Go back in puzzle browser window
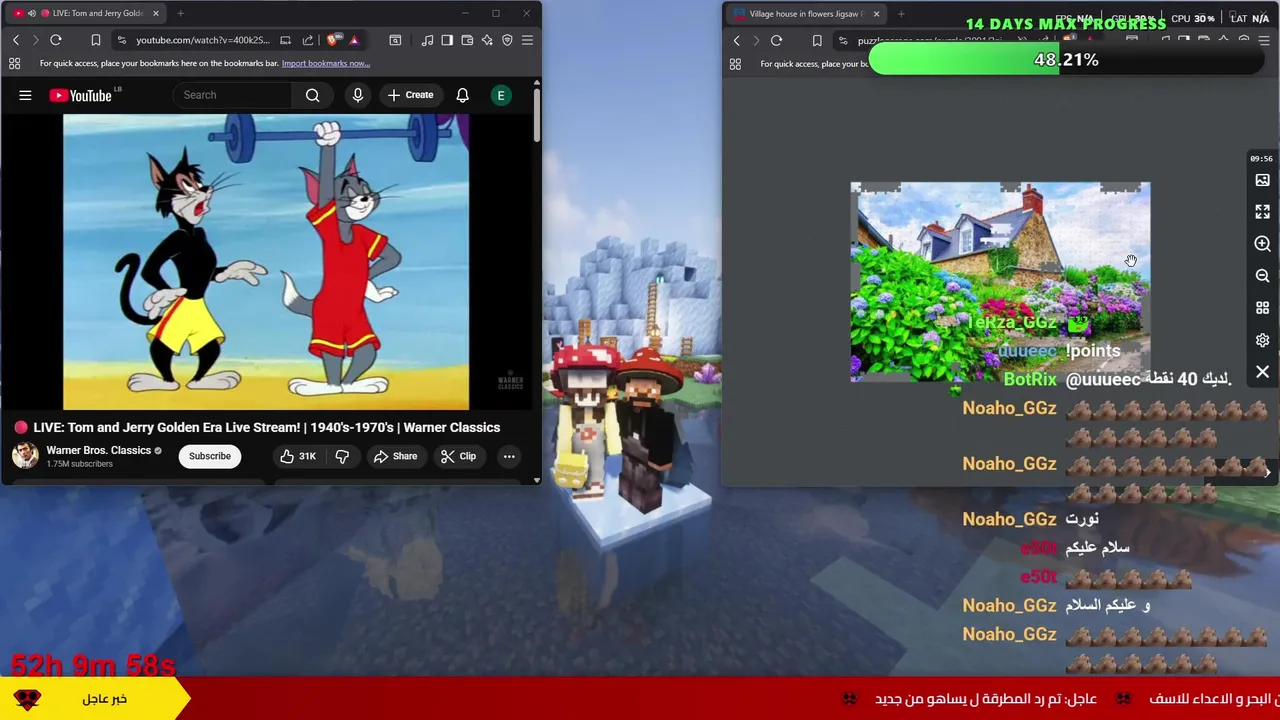This screenshot has height=720, width=1280. (x=737, y=41)
